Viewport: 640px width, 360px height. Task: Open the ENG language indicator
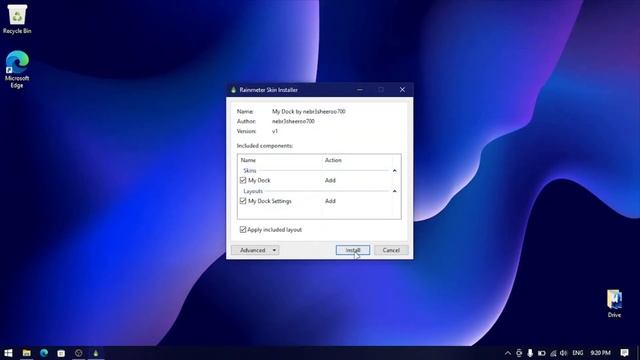578,353
